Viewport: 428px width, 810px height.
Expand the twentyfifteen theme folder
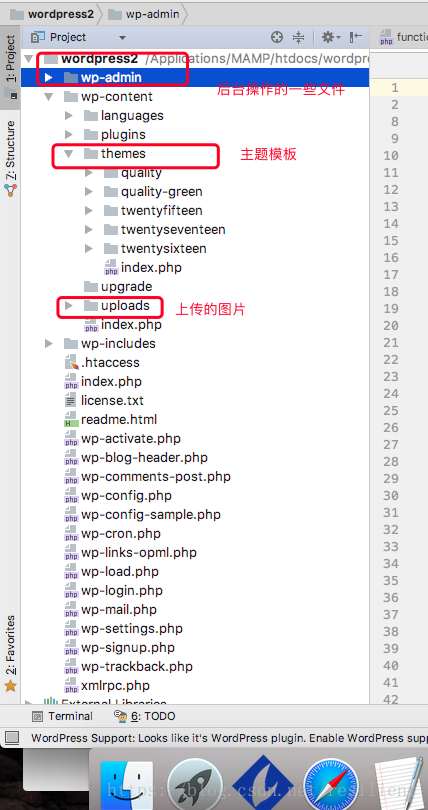pos(89,211)
